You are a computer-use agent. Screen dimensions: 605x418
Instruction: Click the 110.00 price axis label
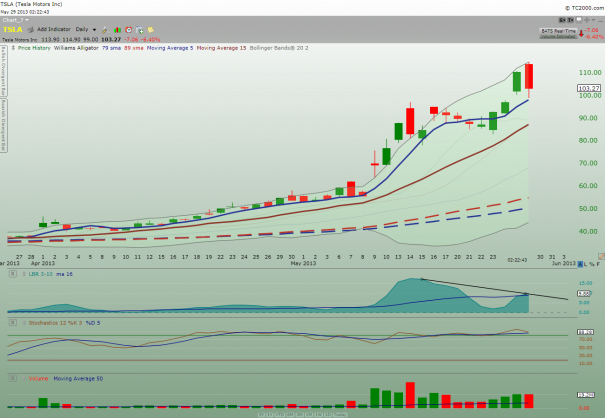point(590,73)
